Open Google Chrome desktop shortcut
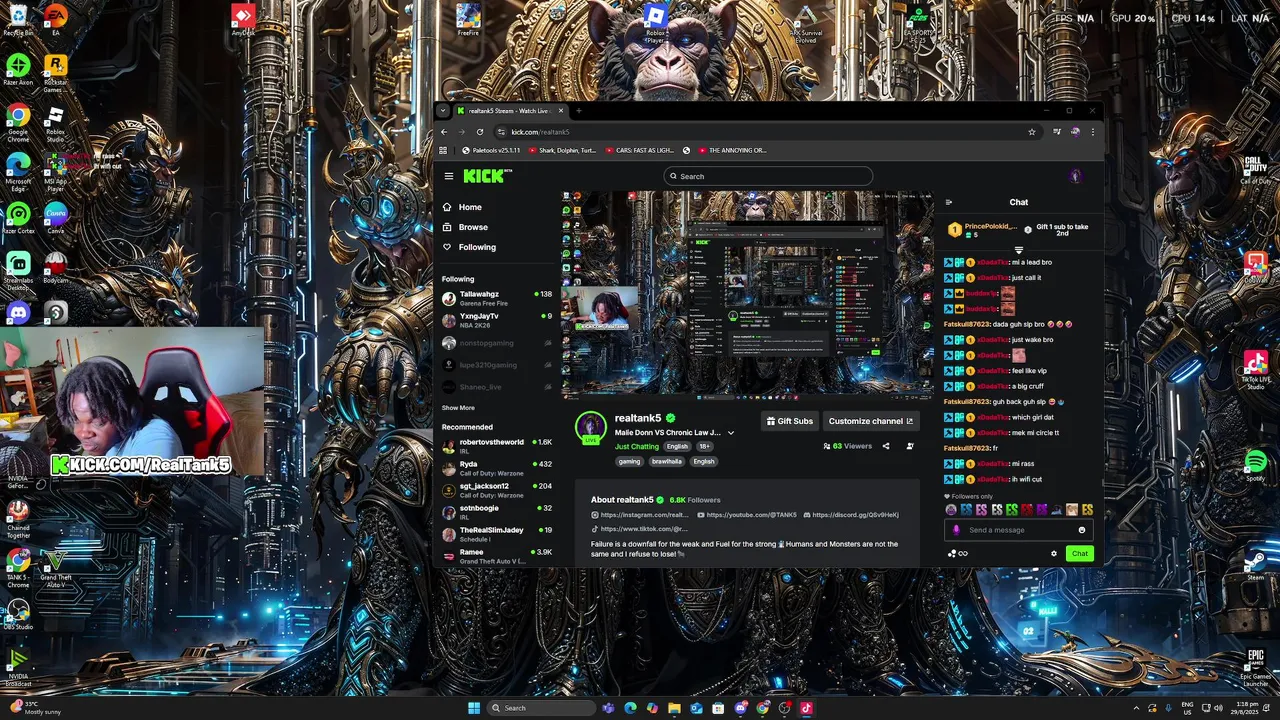Screen dimensions: 1280x720 tap(18, 121)
